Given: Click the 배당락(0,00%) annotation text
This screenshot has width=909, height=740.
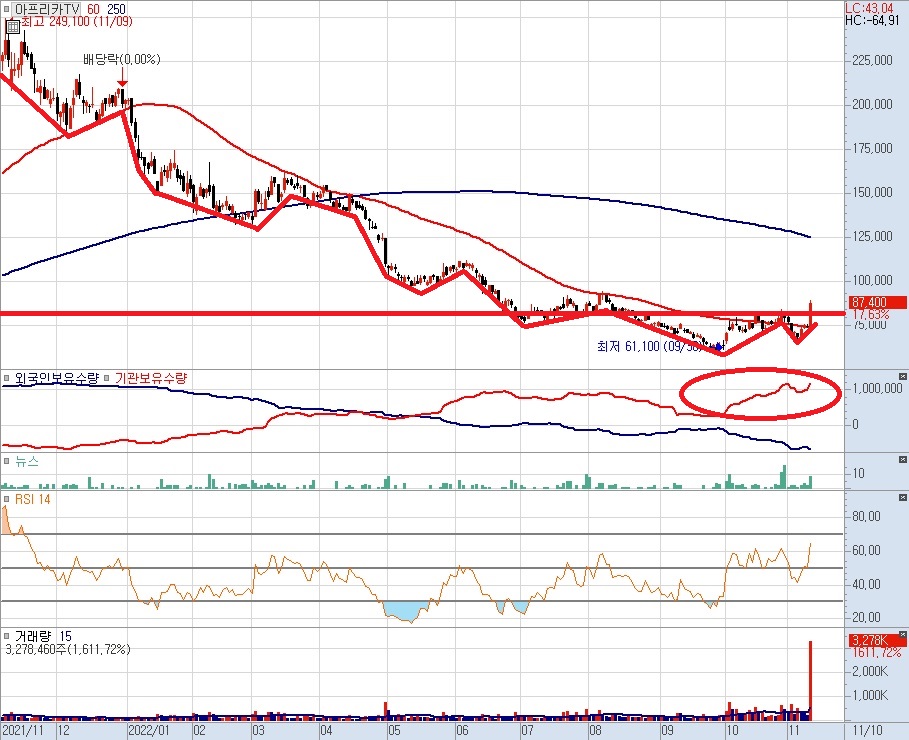Looking at the screenshot, I should [122, 59].
